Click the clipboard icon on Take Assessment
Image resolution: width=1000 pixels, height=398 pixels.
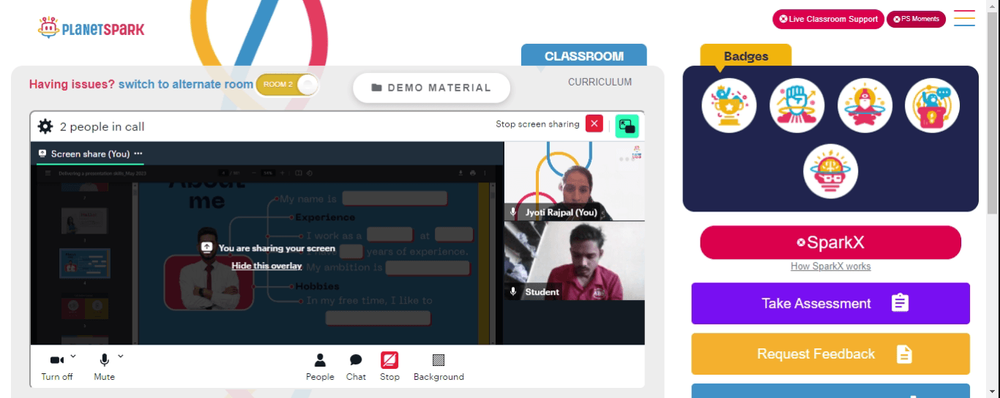tap(900, 303)
